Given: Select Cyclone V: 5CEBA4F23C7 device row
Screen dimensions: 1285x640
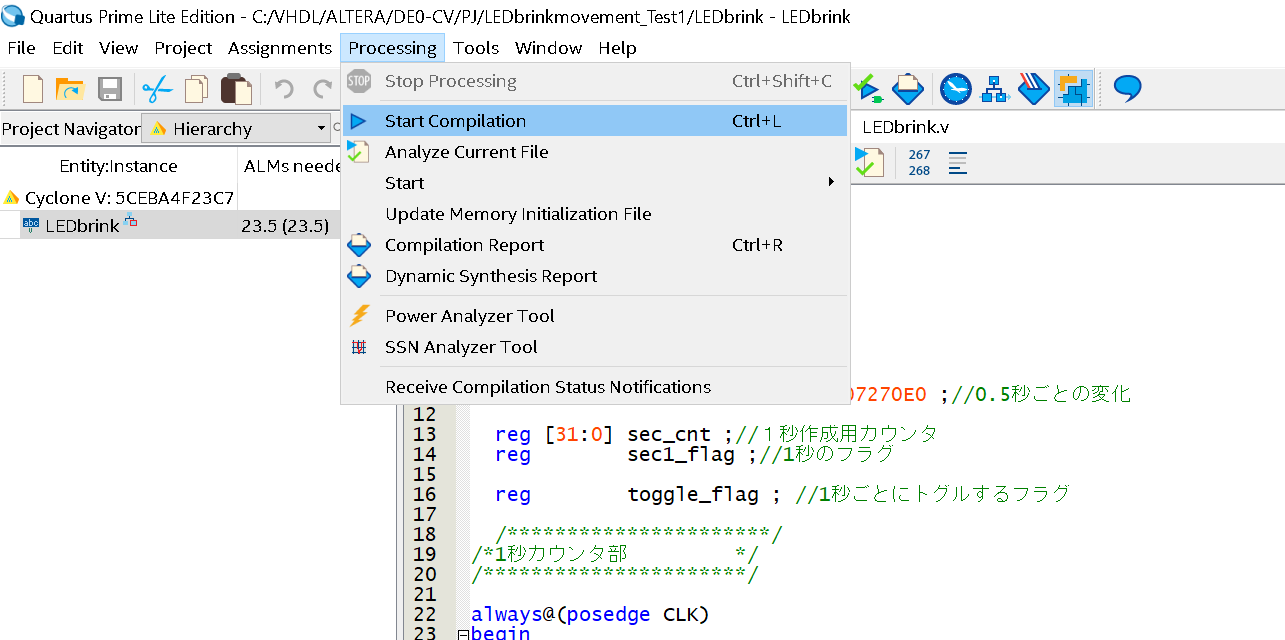Looking at the screenshot, I should (119, 198).
